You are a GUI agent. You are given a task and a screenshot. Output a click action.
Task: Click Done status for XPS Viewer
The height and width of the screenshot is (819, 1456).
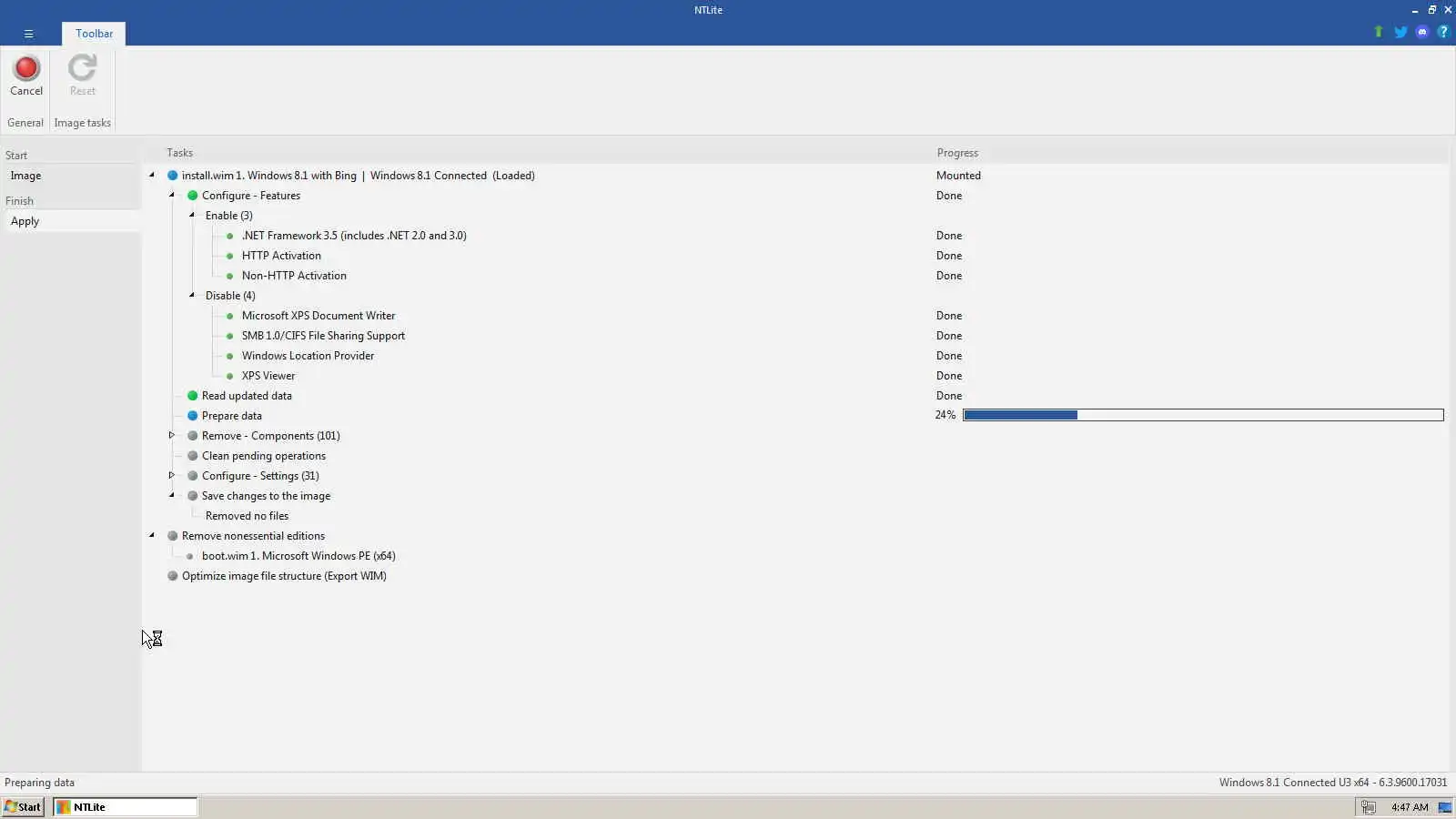click(x=948, y=376)
